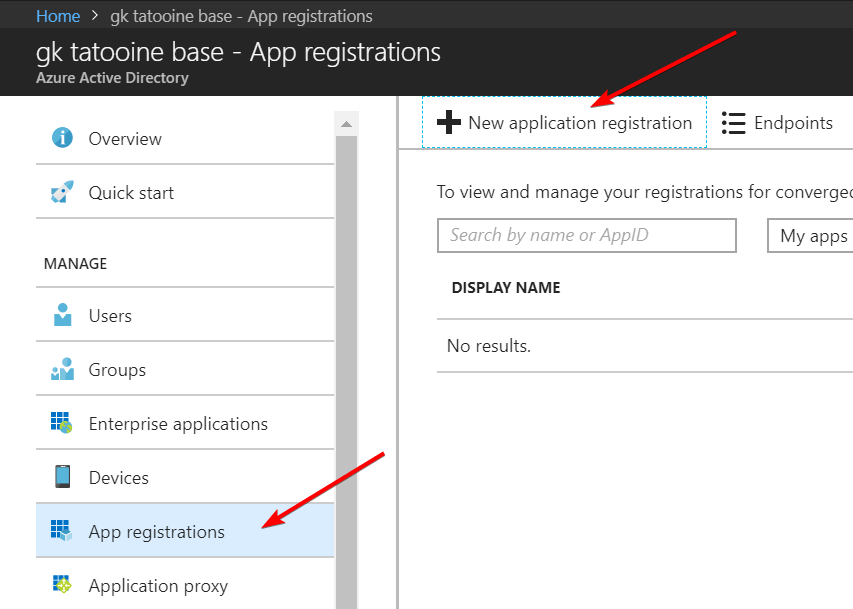Select the Groups icon in sidebar
The width and height of the screenshot is (853, 609).
pyautogui.click(x=65, y=368)
